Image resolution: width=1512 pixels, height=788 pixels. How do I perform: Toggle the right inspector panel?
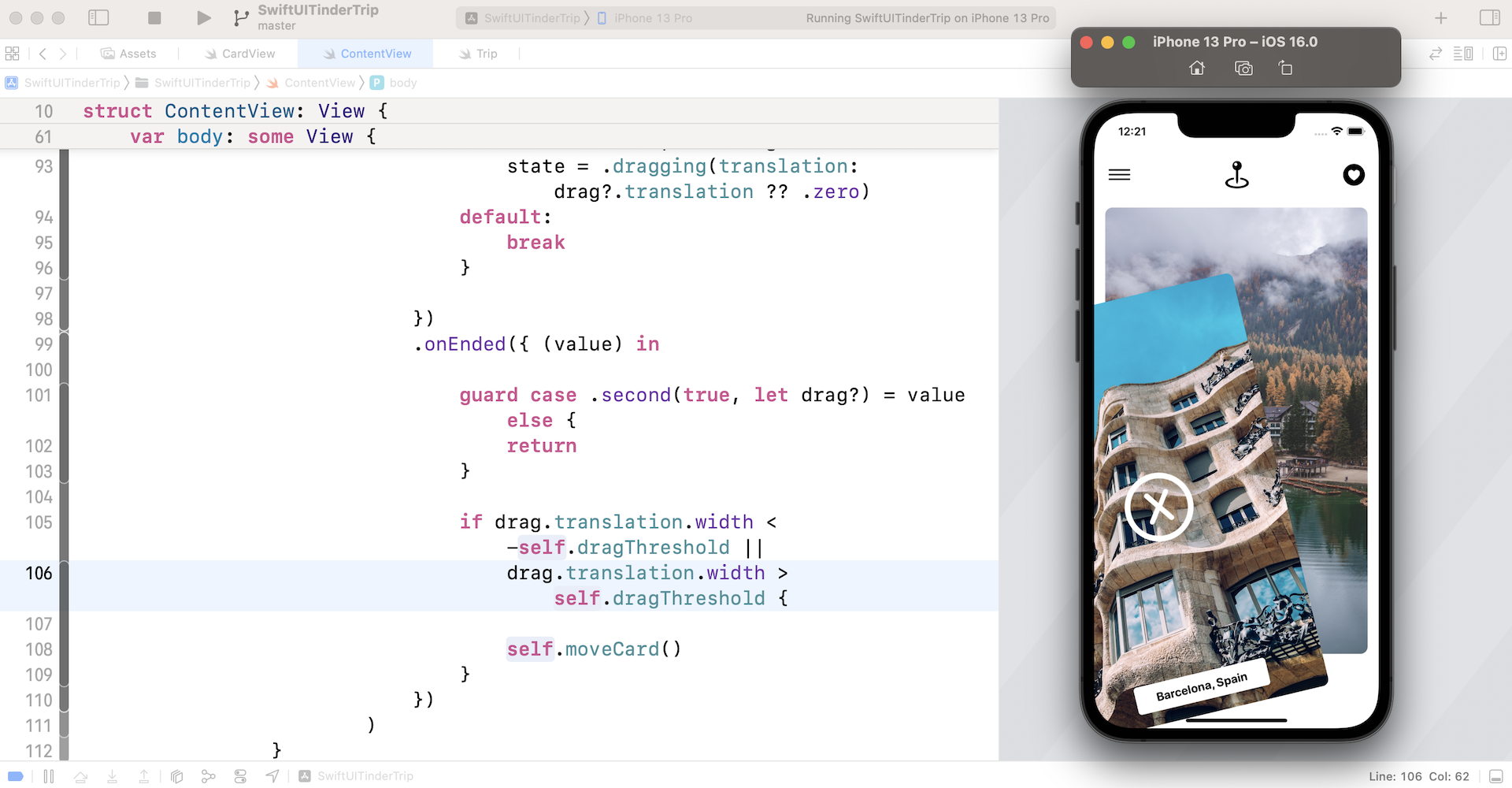coord(1489,17)
